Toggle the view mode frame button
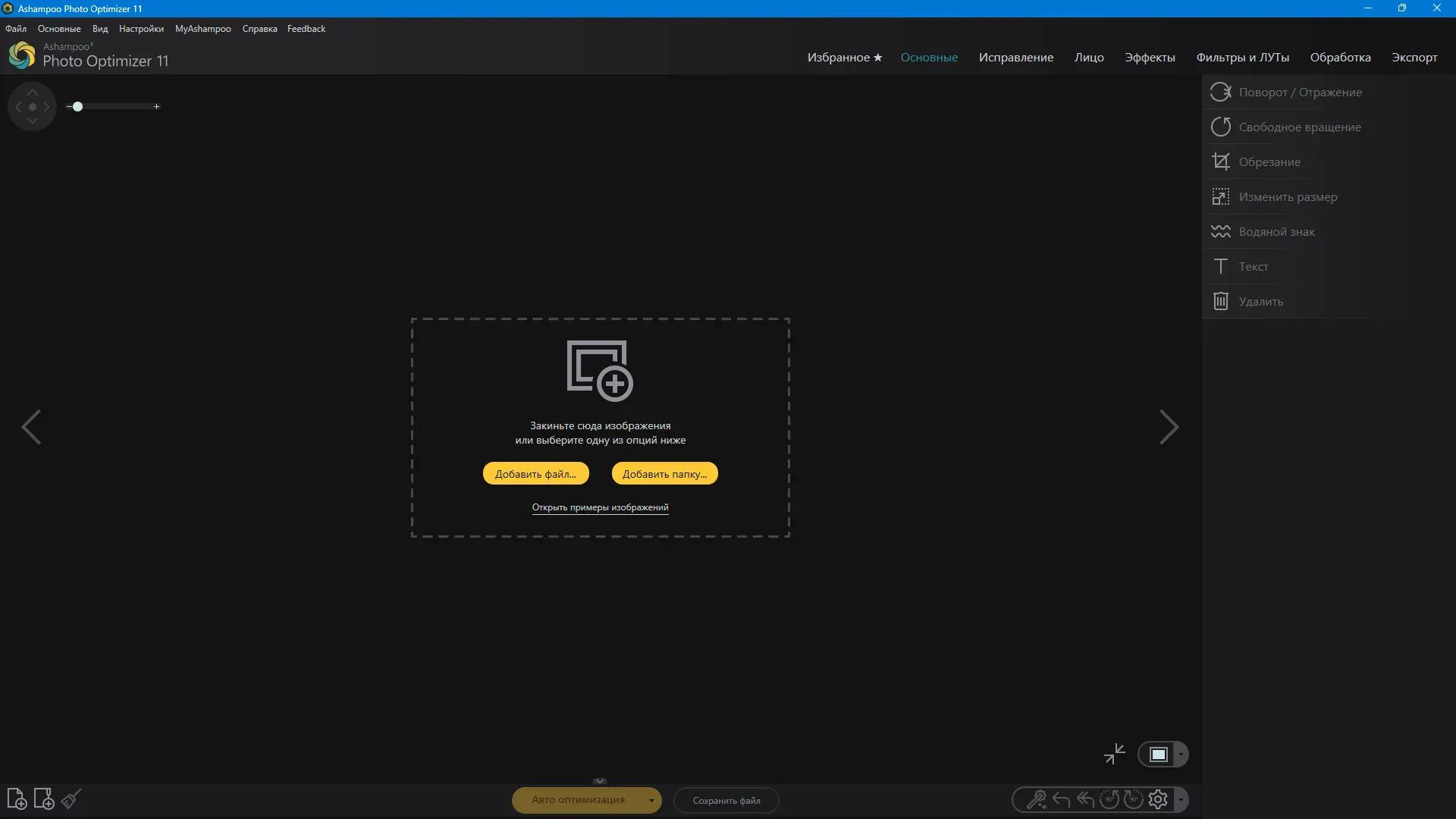The image size is (1456, 819). click(x=1158, y=755)
